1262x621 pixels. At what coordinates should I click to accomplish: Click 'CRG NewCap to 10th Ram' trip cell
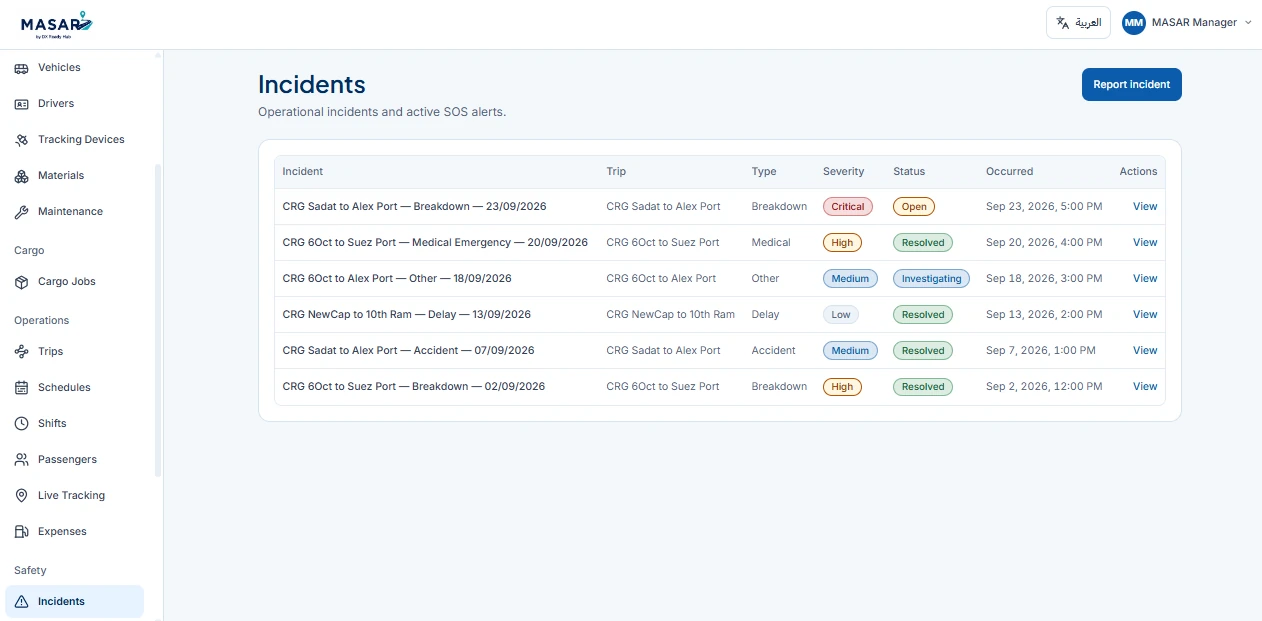670,315
